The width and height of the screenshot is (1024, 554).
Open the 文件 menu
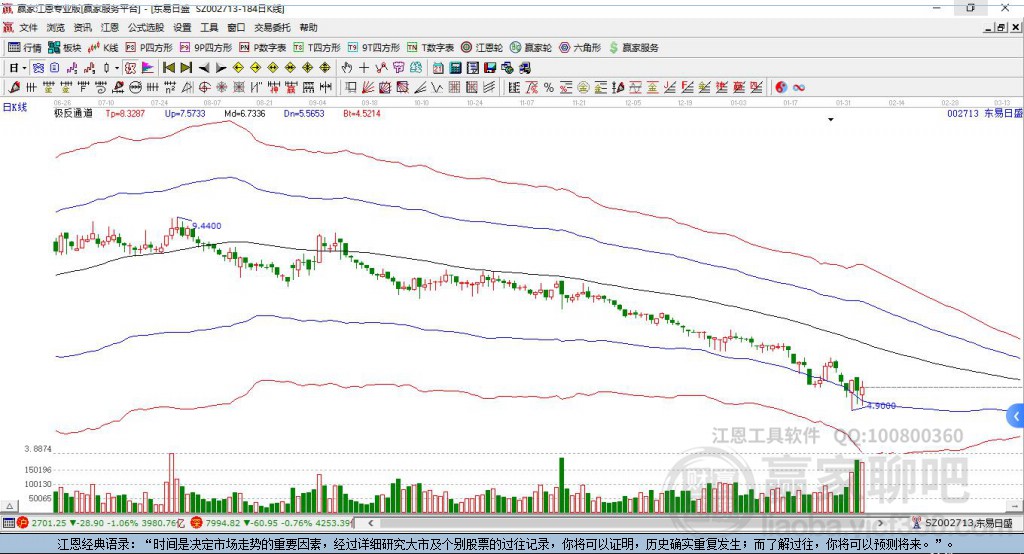point(29,27)
